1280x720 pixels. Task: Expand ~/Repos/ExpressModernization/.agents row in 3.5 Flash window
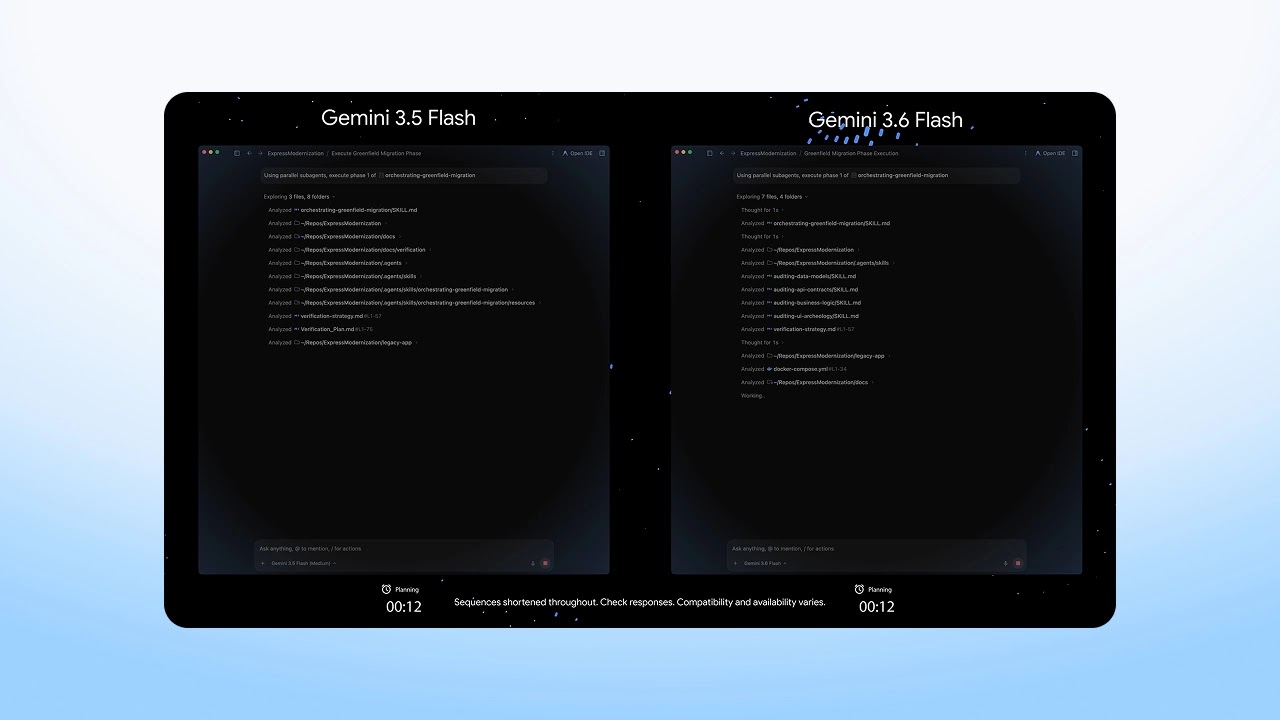(x=337, y=263)
